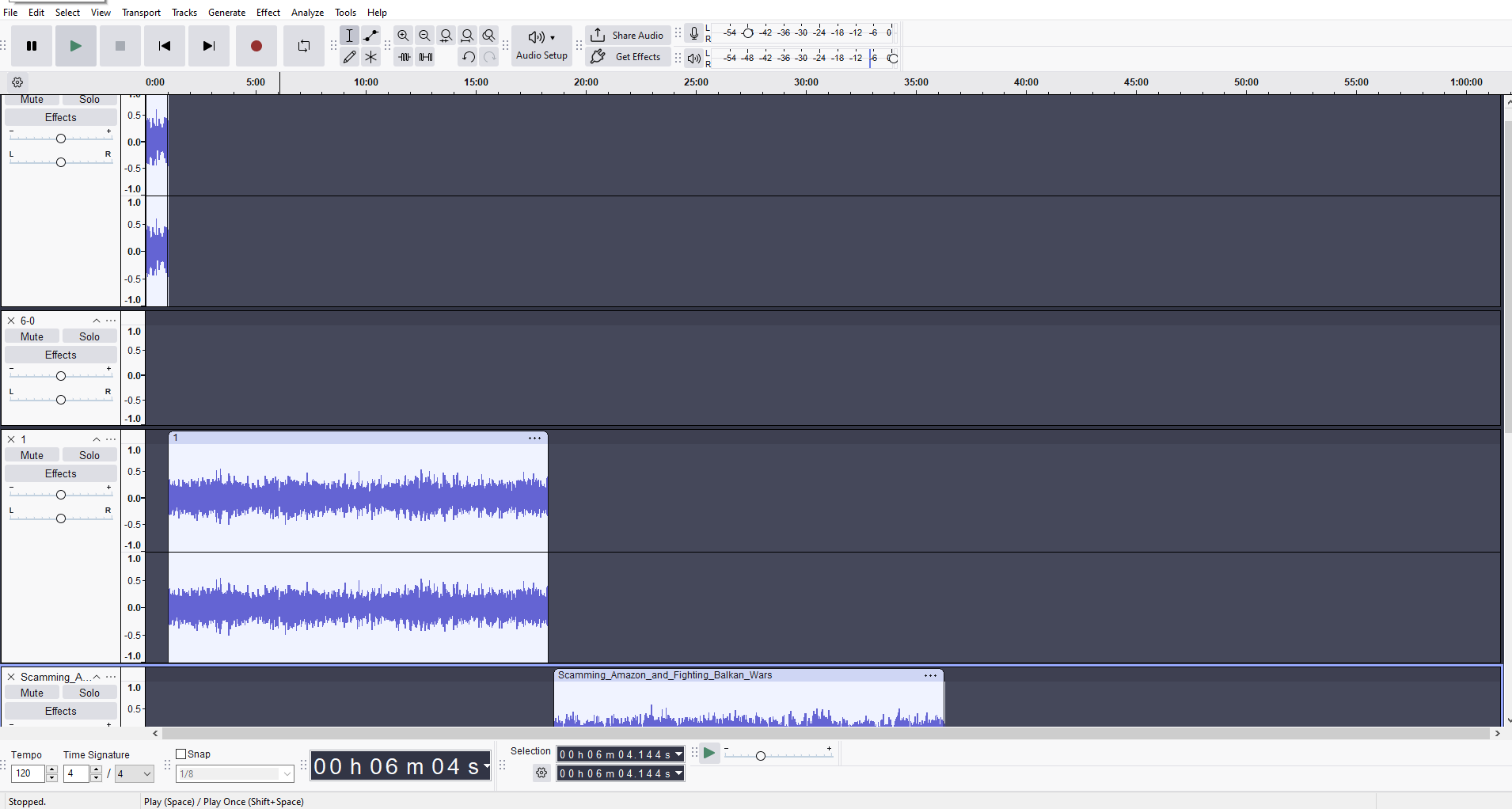This screenshot has width=1512, height=809.
Task: Click the Silence audio selection icon
Action: pos(425,57)
